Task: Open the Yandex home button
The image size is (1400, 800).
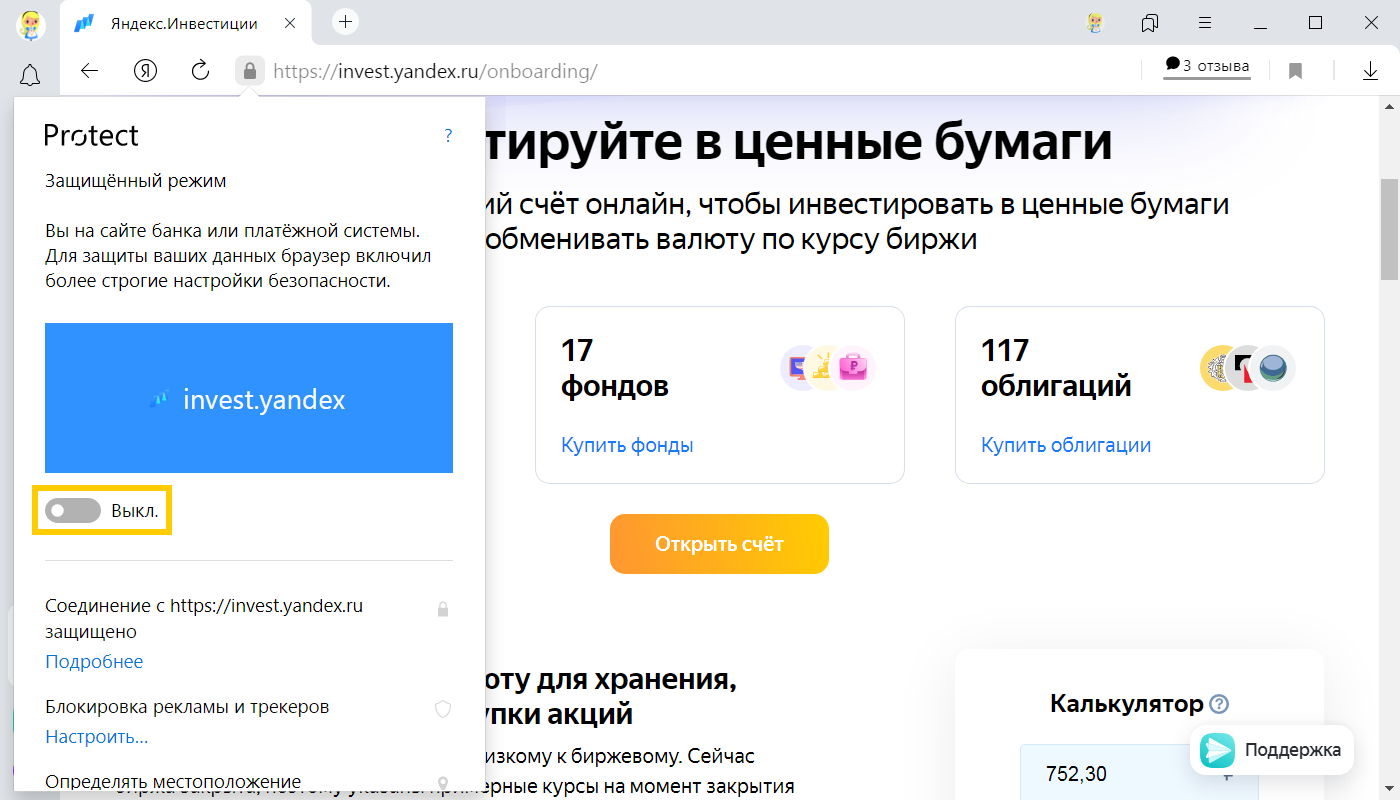Action: (145, 71)
